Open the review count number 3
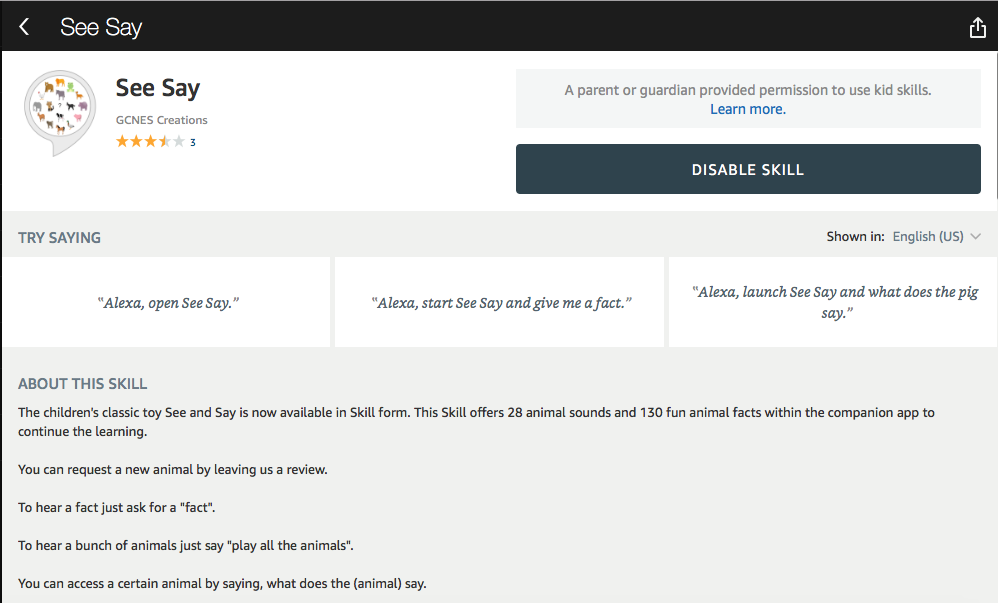This screenshot has height=603, width=998. click(x=193, y=143)
